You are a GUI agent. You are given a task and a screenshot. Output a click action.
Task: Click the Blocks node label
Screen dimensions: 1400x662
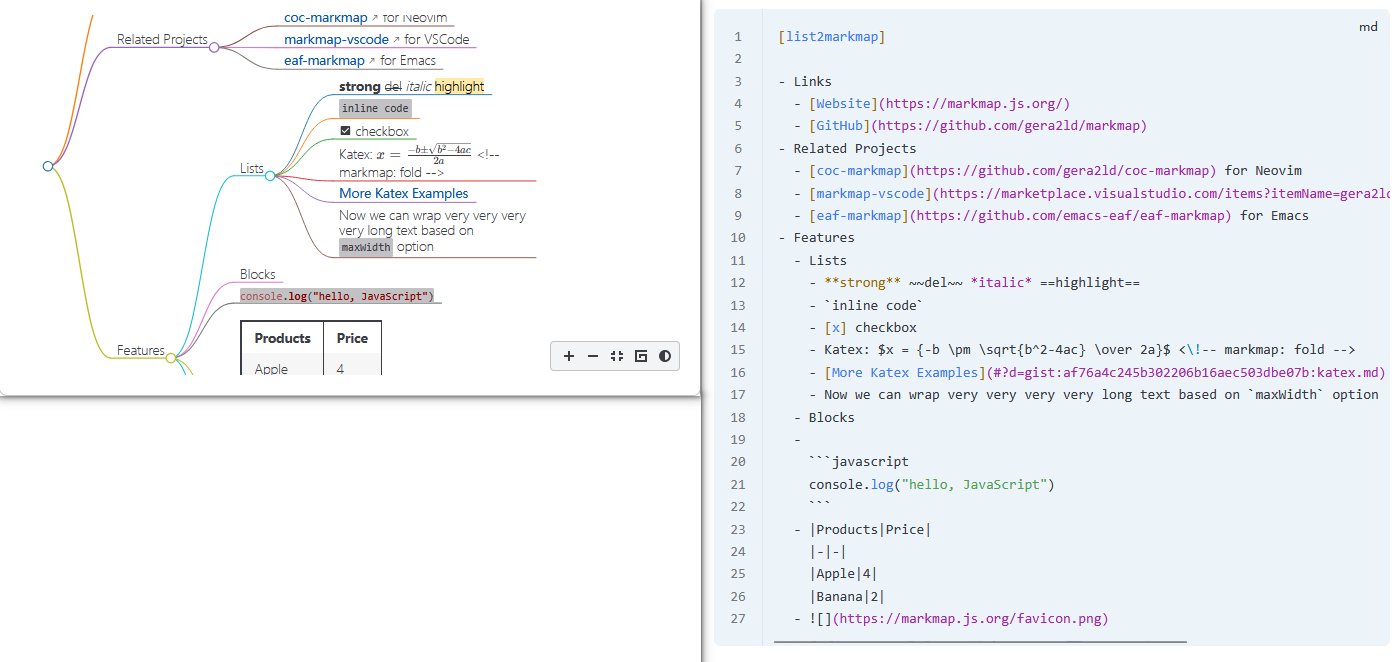click(x=258, y=274)
